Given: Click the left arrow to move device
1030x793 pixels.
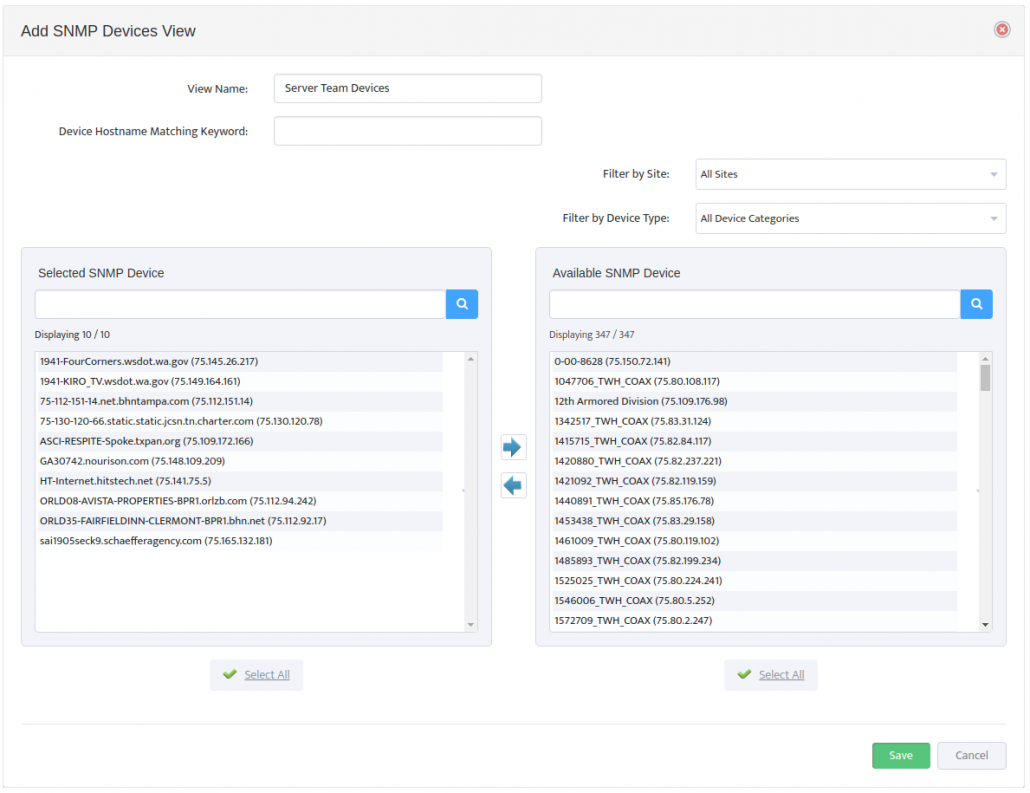Looking at the screenshot, I should (513, 486).
